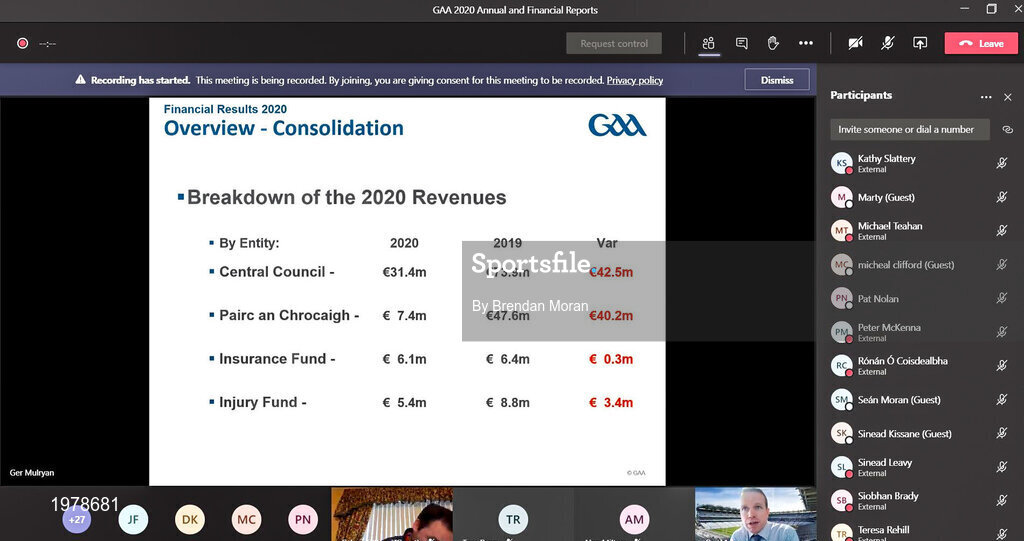
Task: Click the recording indicator icon
Action: tap(22, 43)
